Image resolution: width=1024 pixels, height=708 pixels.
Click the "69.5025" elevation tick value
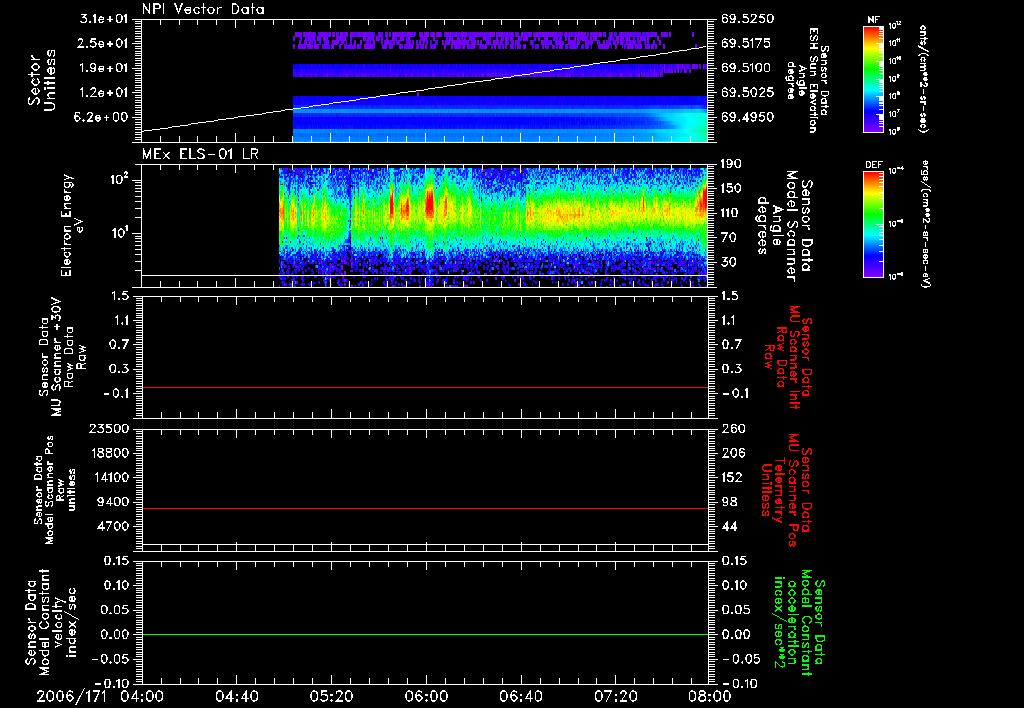[x=747, y=93]
